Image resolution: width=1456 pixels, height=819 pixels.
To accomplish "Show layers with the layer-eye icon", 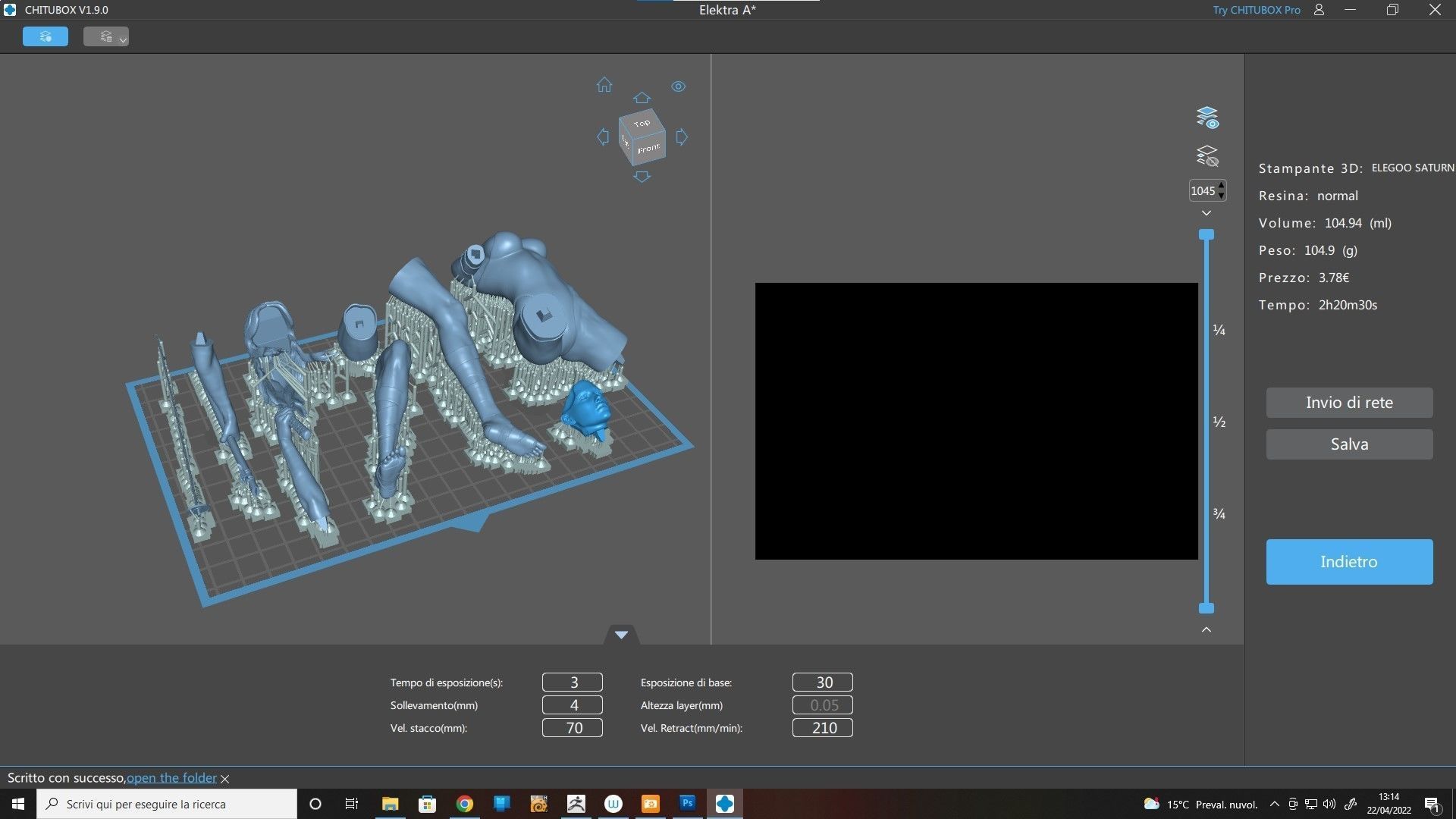I will (x=1207, y=118).
